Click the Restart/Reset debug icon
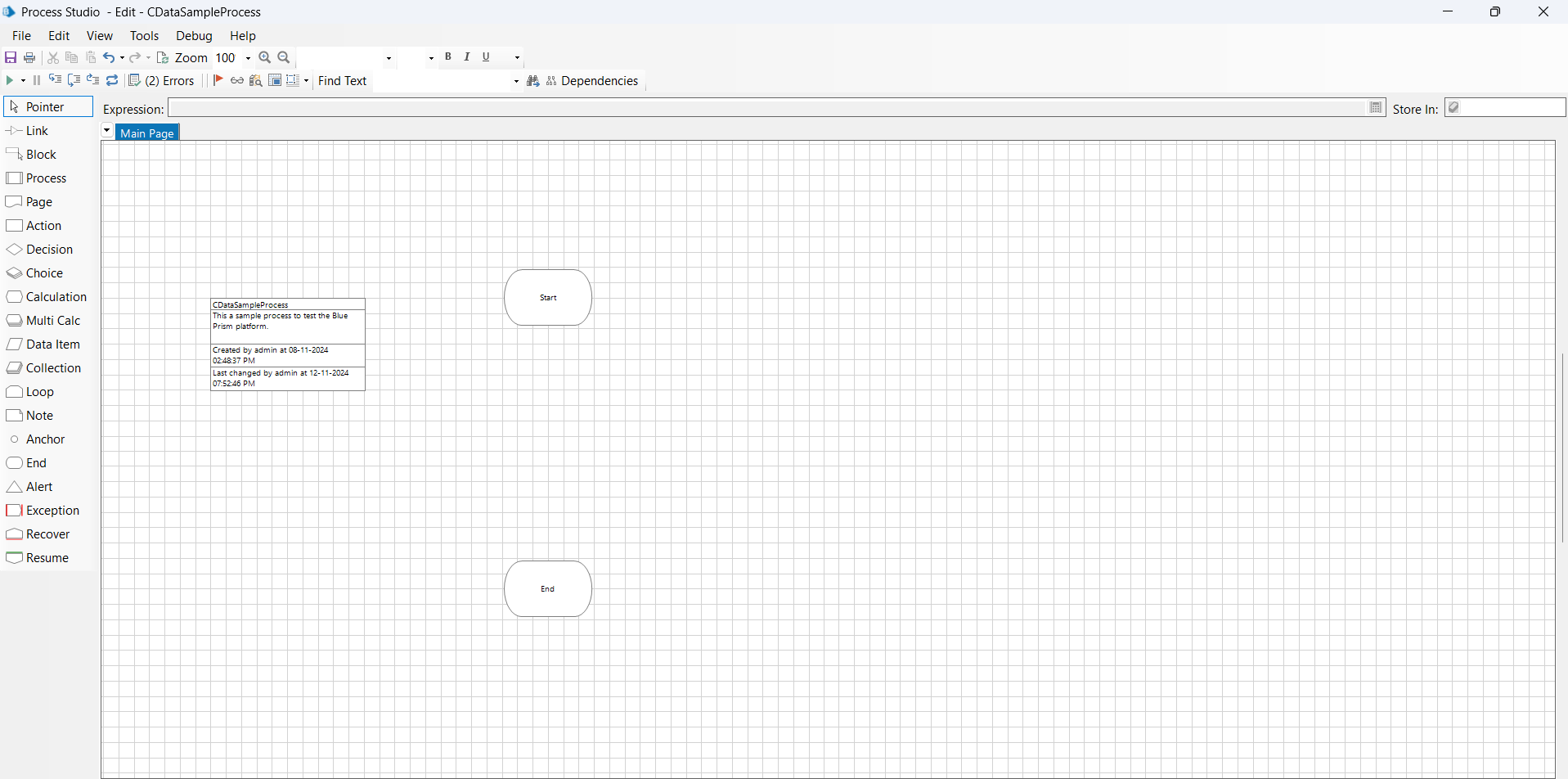The height and width of the screenshot is (779, 1568). click(113, 80)
